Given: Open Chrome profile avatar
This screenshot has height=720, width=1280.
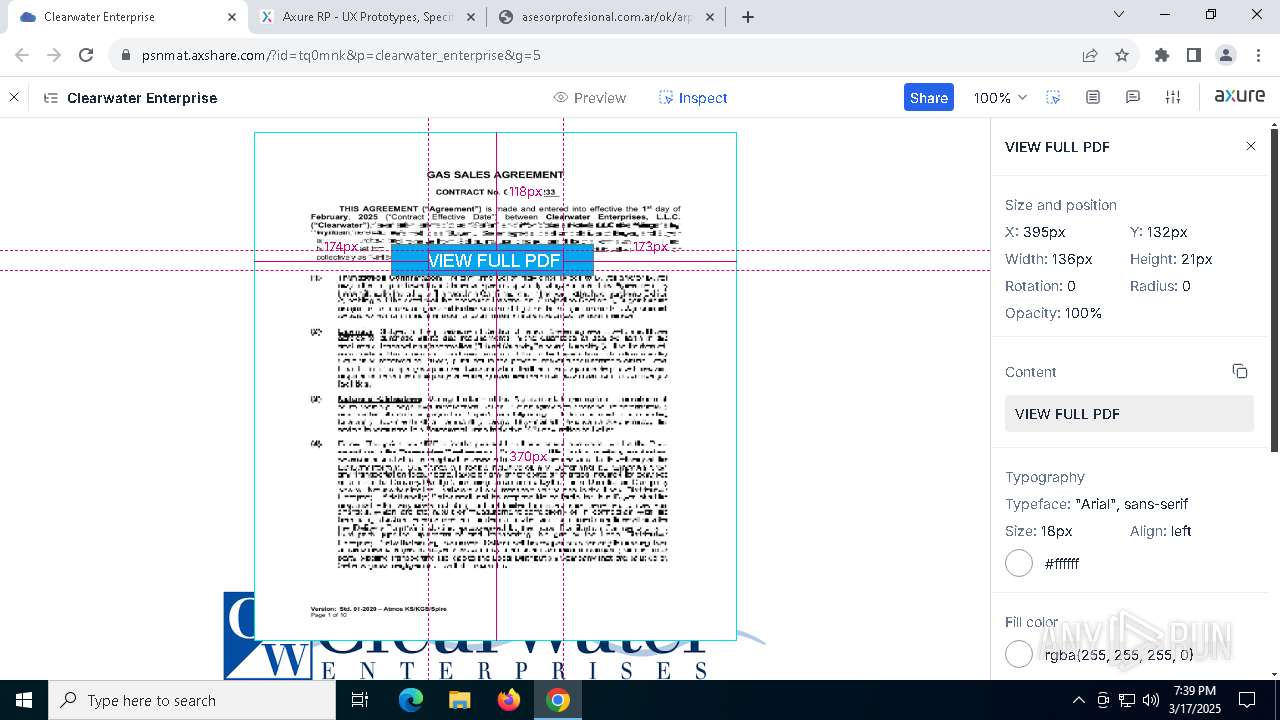Looking at the screenshot, I should (x=1226, y=56).
